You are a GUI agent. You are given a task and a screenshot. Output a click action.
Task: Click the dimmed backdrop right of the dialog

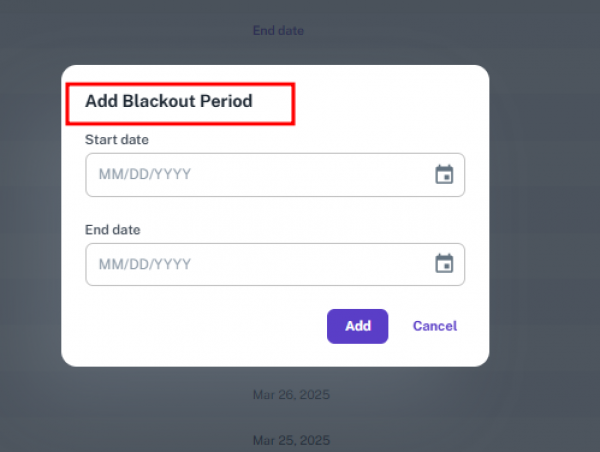coord(545,220)
